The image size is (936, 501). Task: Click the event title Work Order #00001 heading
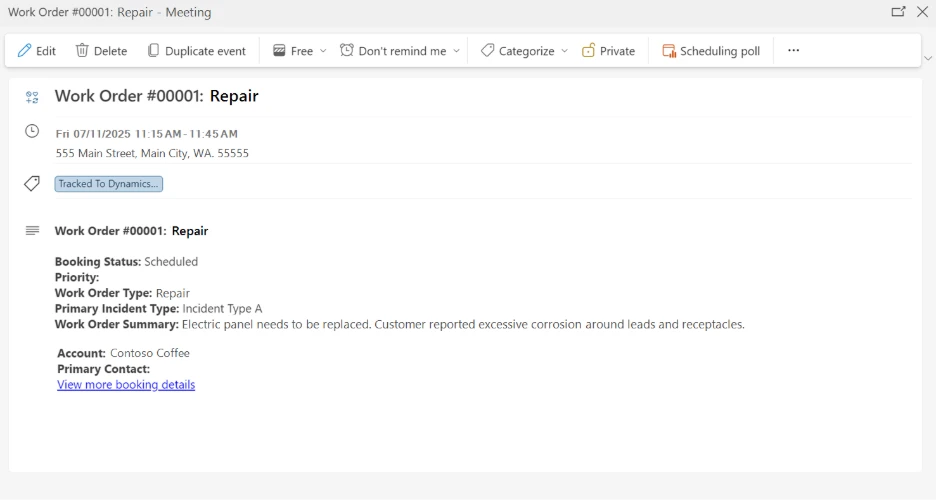pyautogui.click(x=156, y=96)
